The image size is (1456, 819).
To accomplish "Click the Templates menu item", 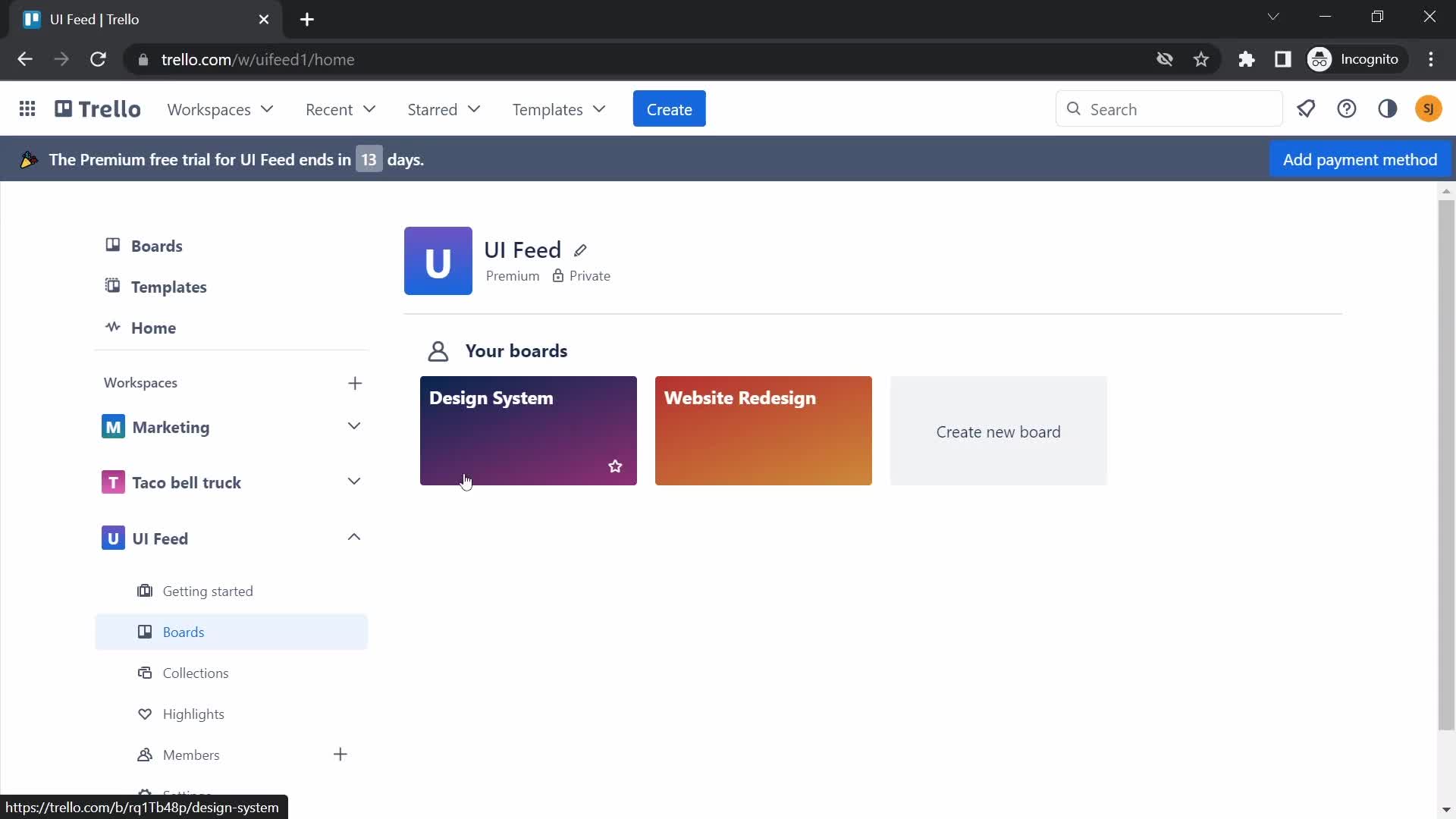I will (x=169, y=287).
